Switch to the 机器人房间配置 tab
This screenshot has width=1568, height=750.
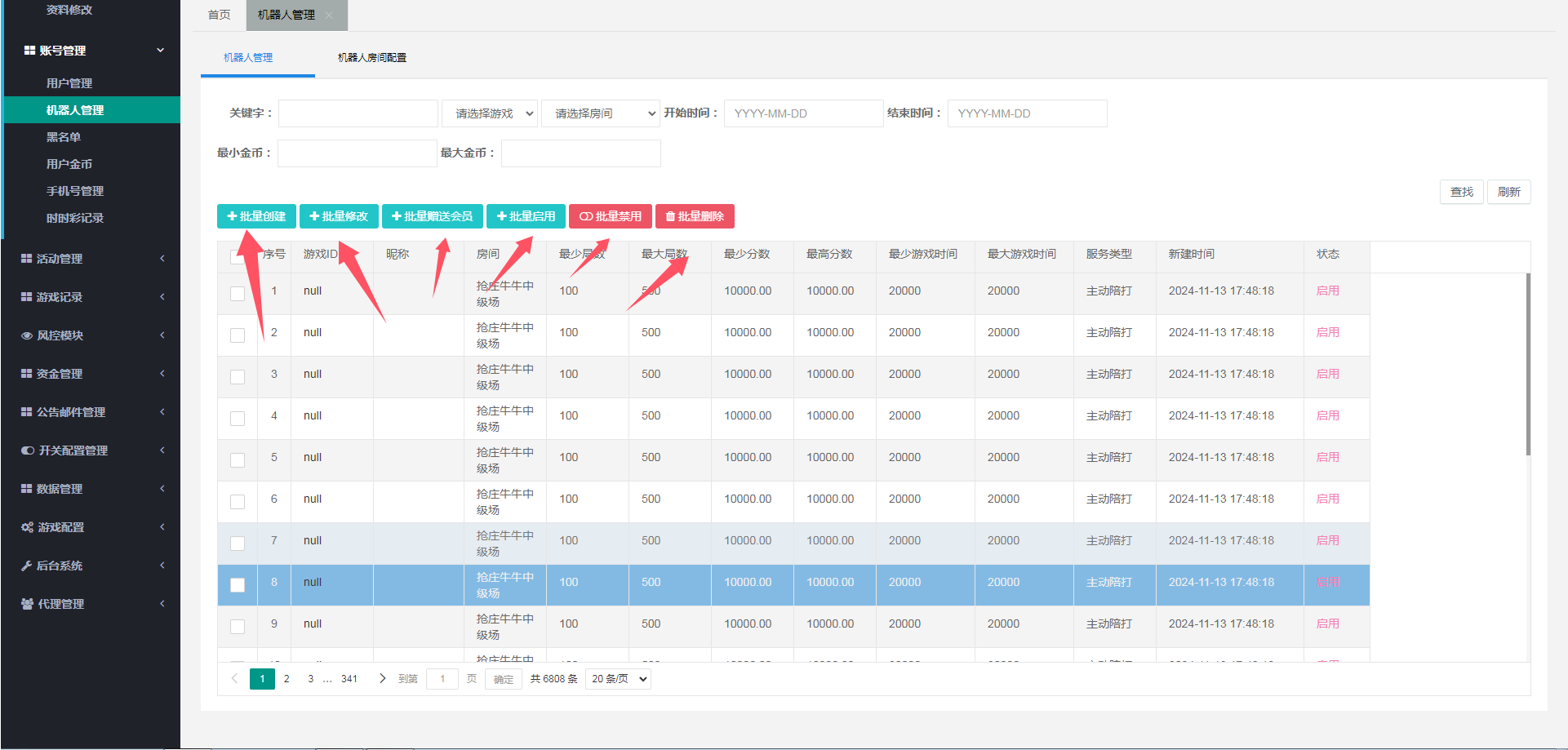pos(372,58)
